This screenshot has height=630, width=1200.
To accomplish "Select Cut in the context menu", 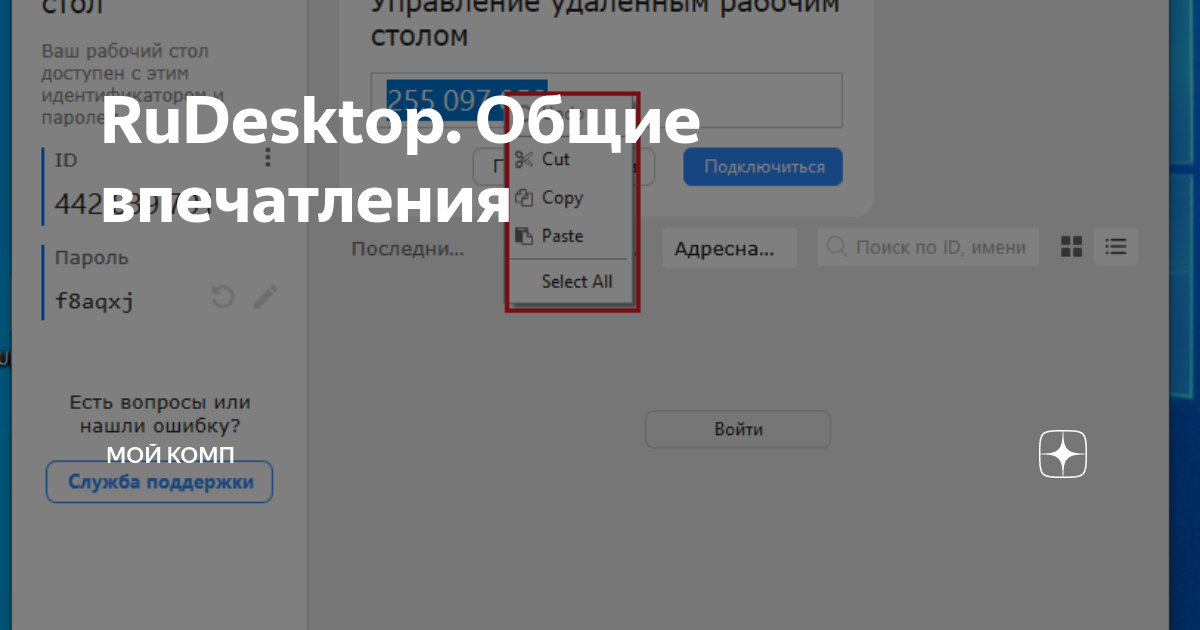I will click(556, 158).
